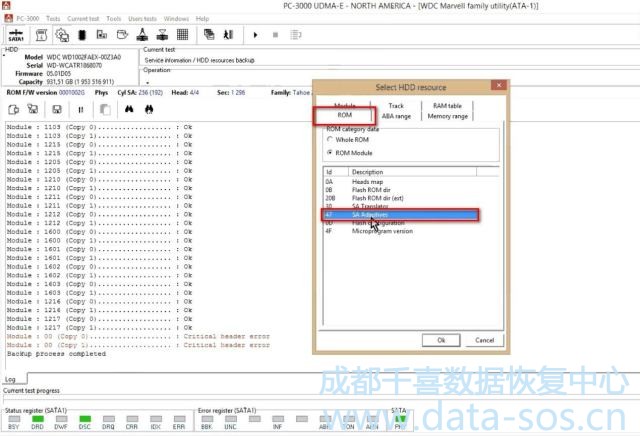Image resolution: width=640 pixels, height=436 pixels.
Task: Open the Tests menu
Action: tap(53, 18)
